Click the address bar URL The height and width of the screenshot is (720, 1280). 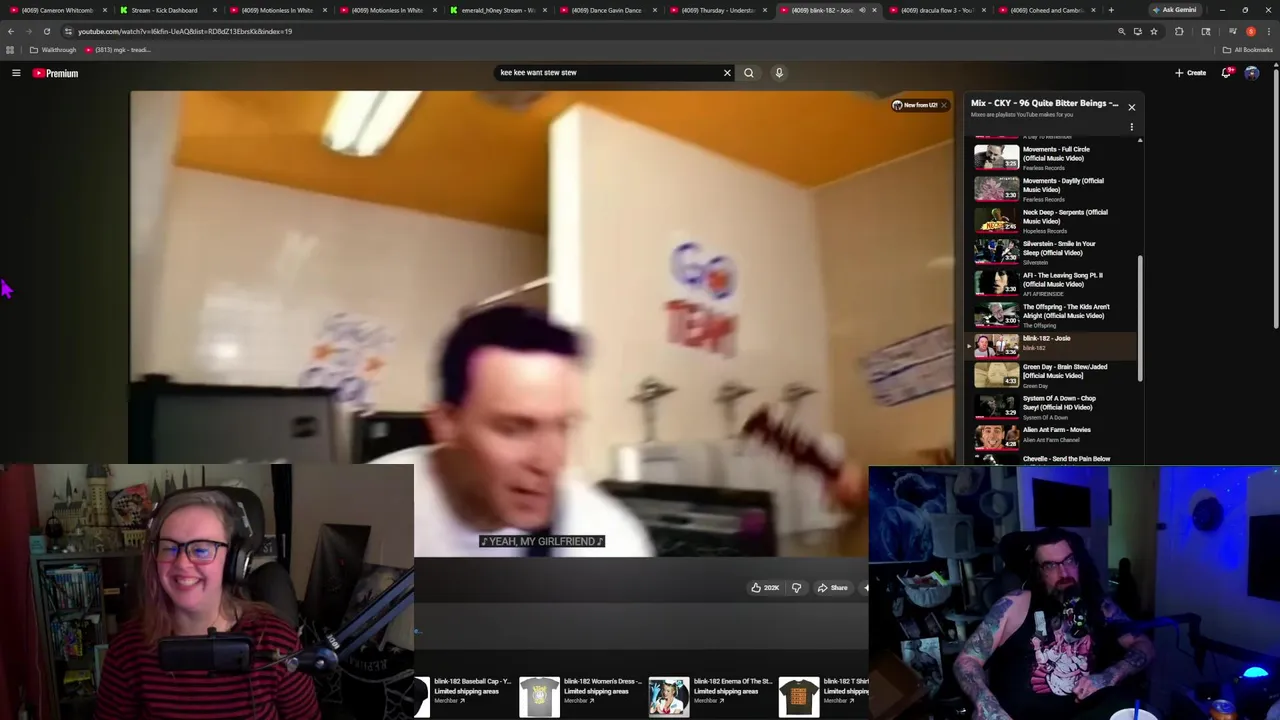coord(185,31)
